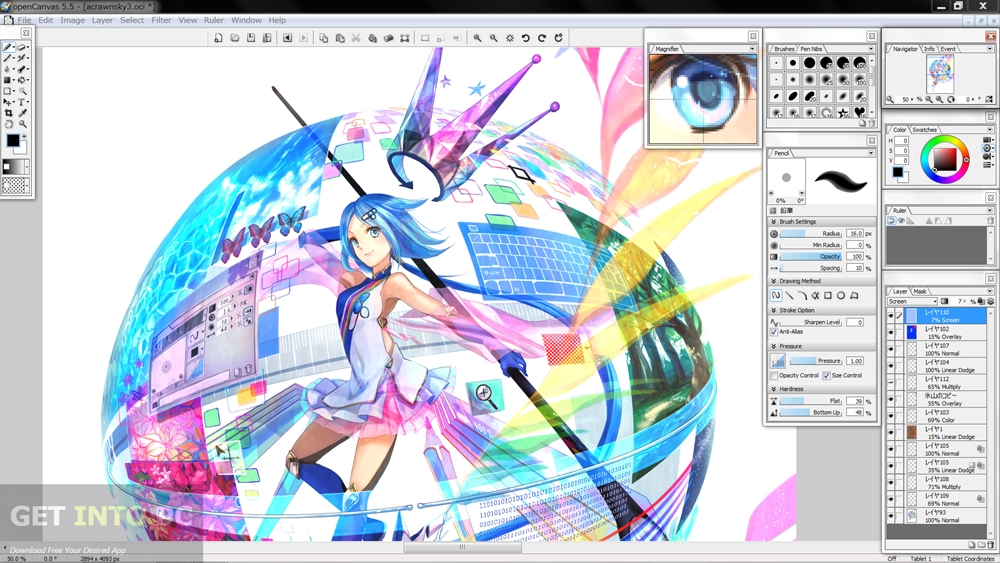Click the rotate clockwise toolbar icon

click(542, 38)
